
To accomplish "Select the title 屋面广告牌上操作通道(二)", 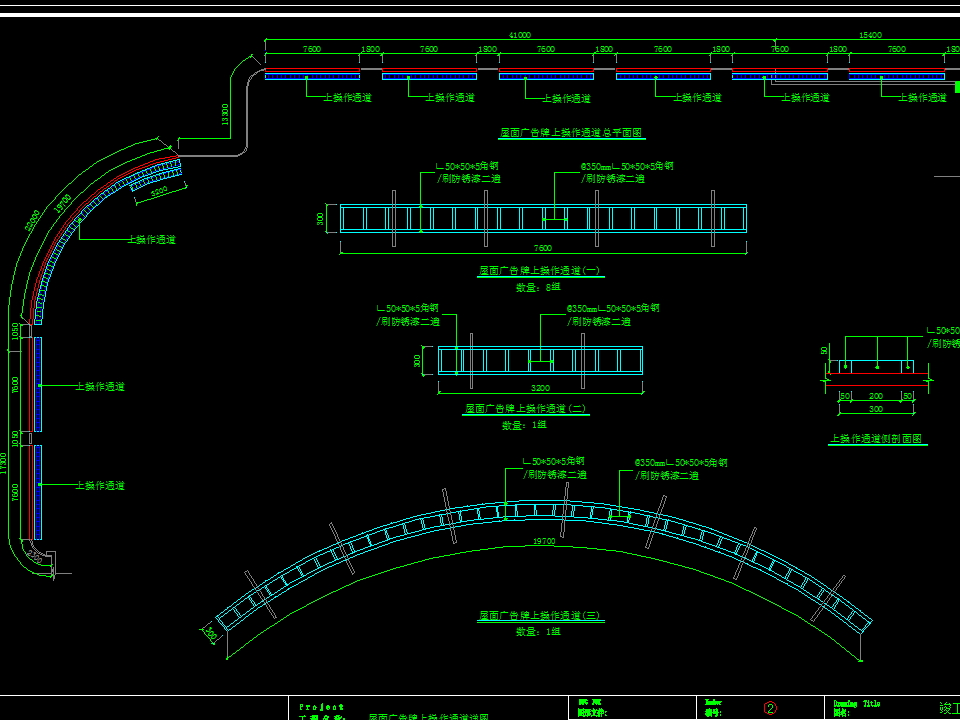I will pos(527,409).
